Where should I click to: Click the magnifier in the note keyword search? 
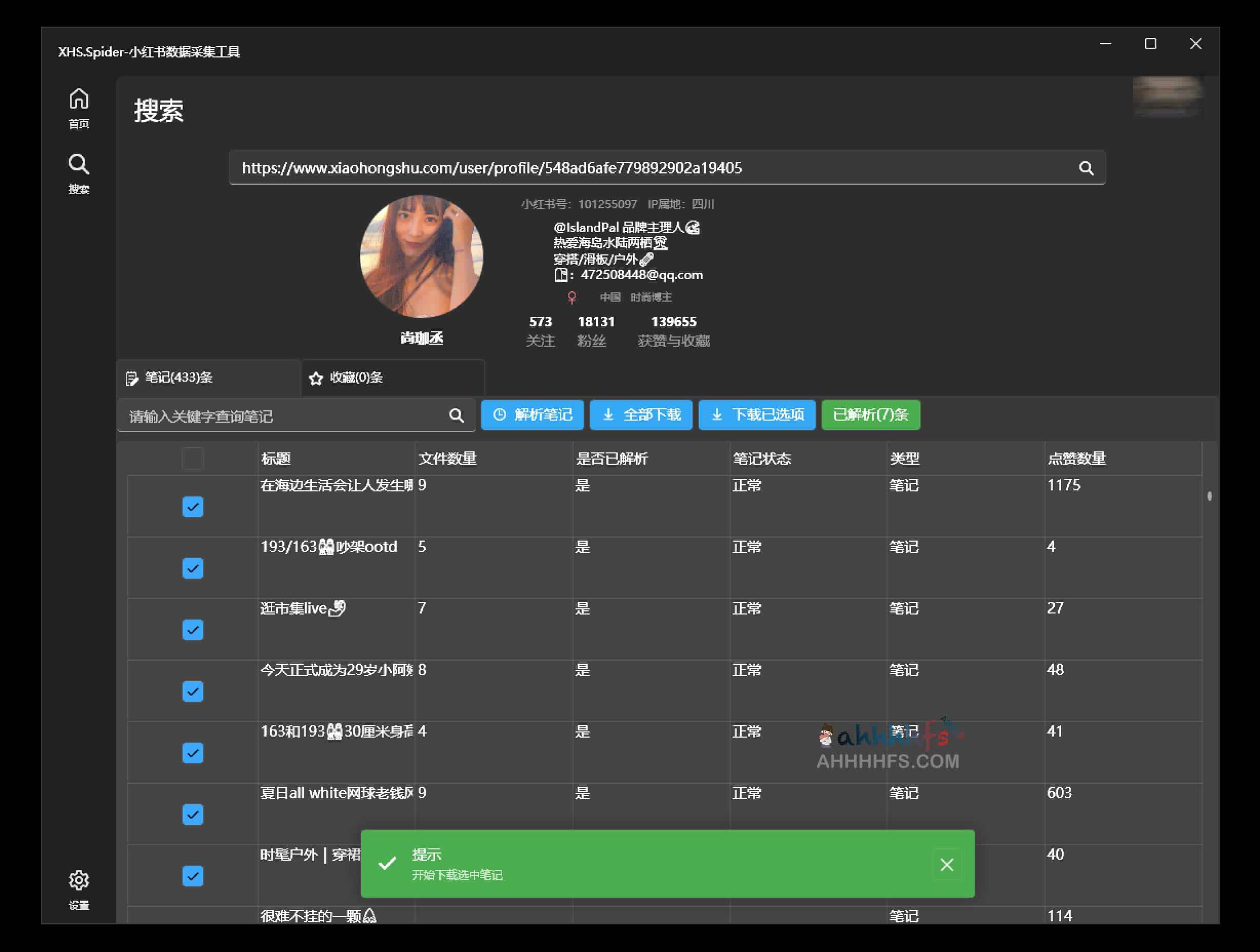[x=456, y=415]
